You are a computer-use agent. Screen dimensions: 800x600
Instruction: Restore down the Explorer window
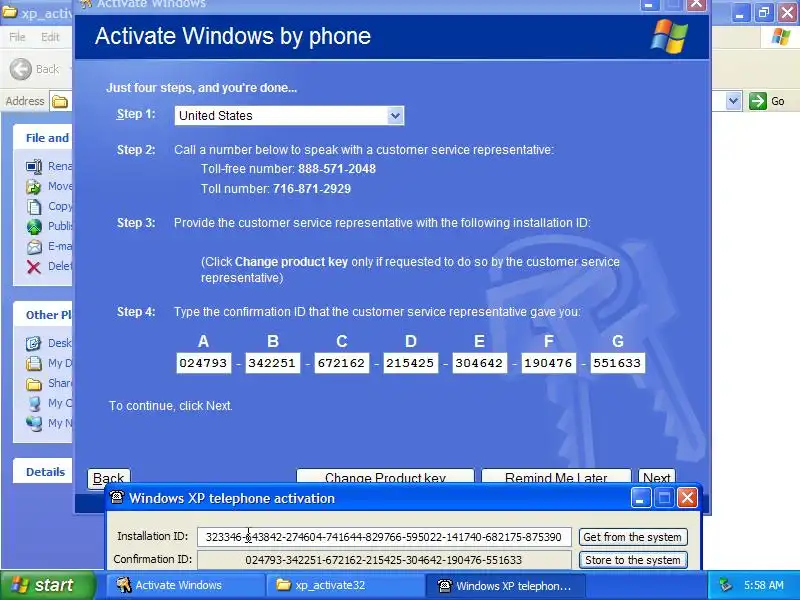(764, 13)
